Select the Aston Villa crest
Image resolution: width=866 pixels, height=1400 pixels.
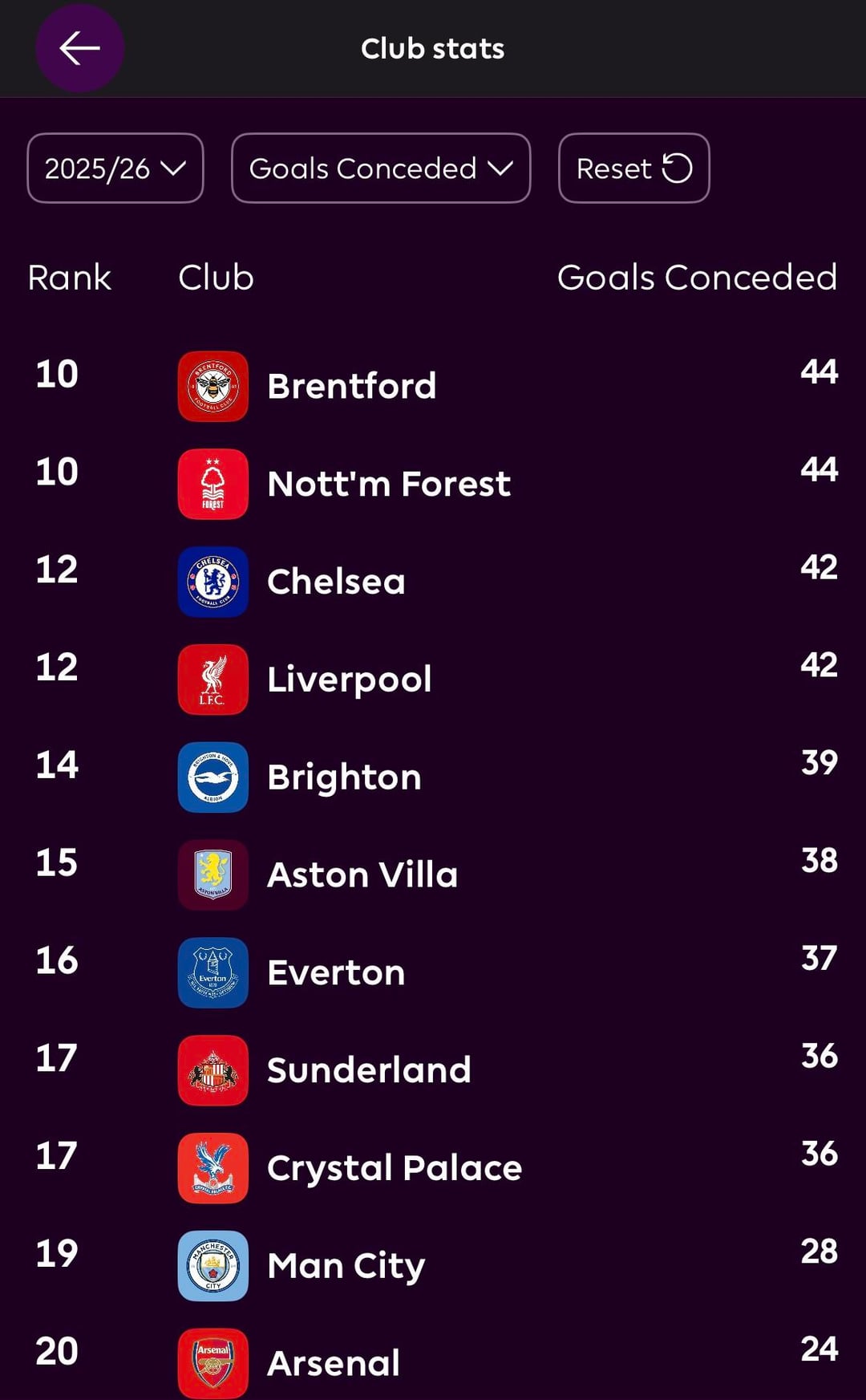tap(213, 874)
